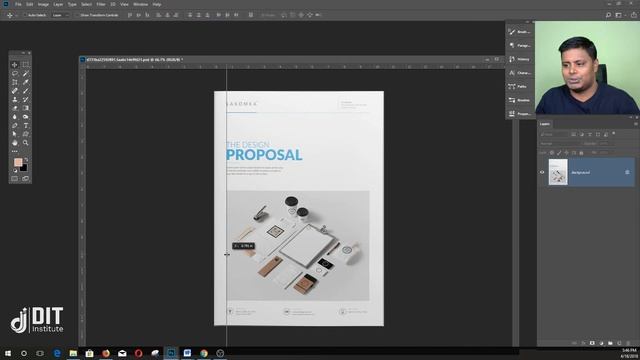This screenshot has height=360, width=640.
Task: Click the search icon in the options bar
Action: pyautogui.click(x=608, y=15)
